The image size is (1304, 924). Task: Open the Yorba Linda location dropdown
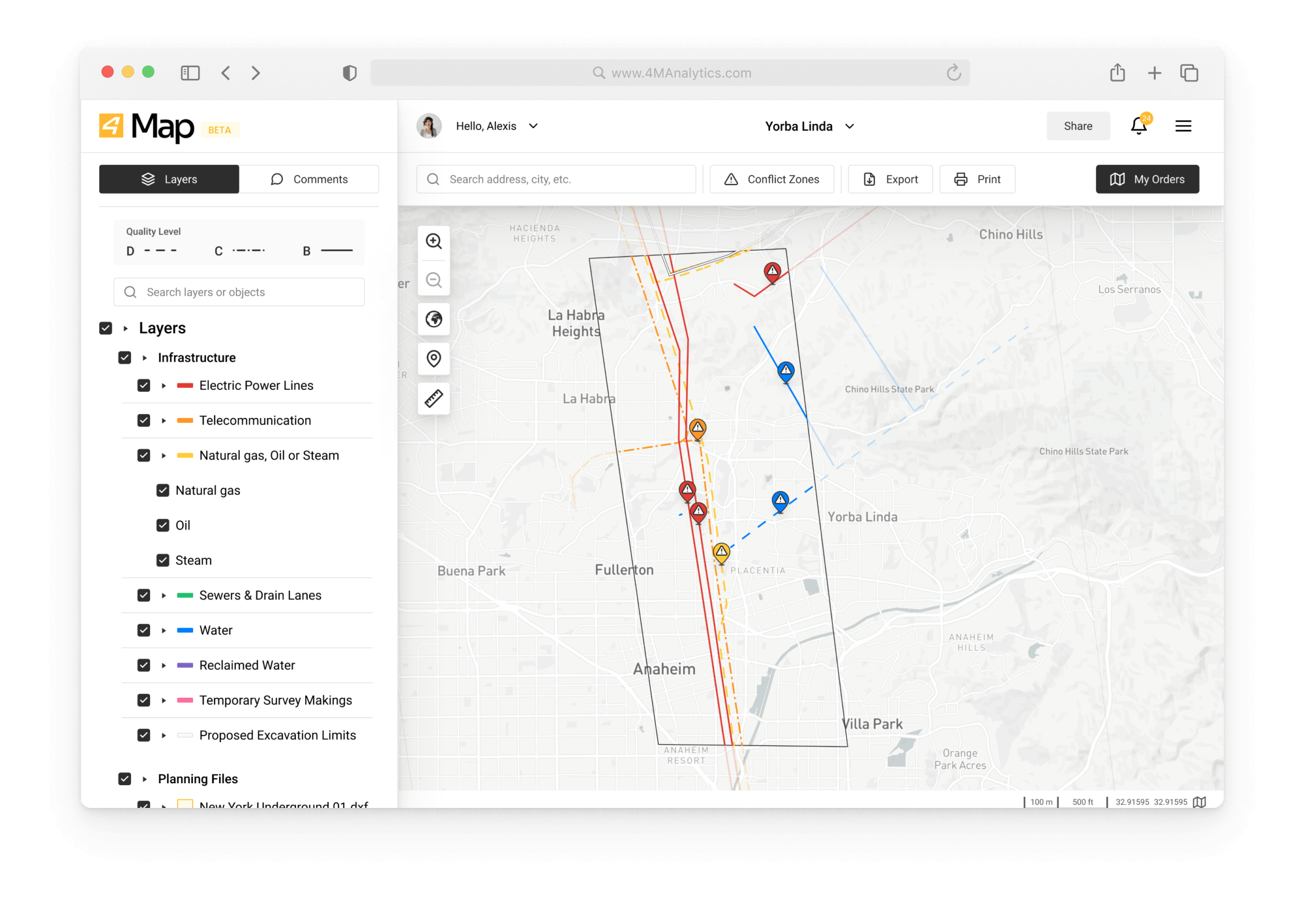pyautogui.click(x=850, y=126)
